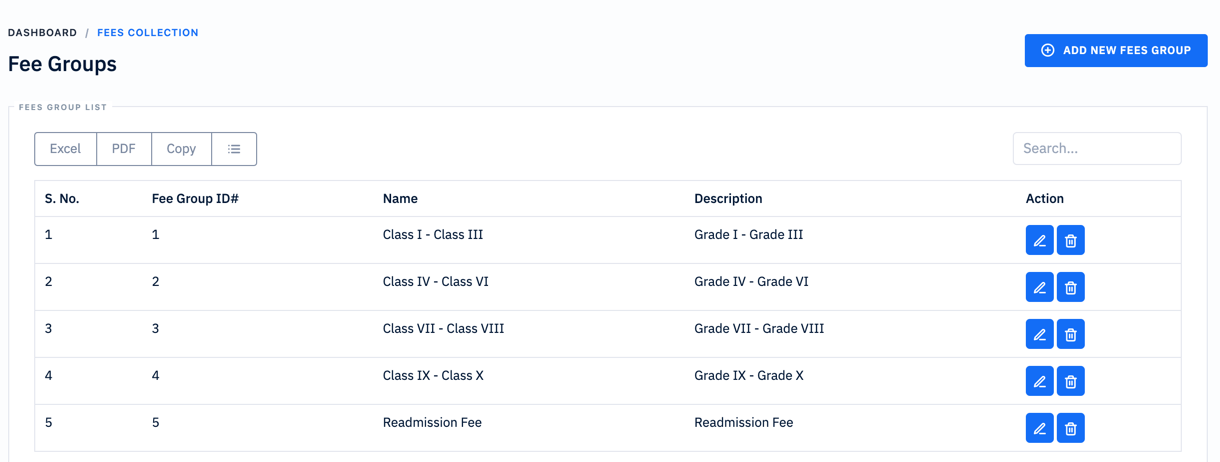The width and height of the screenshot is (1220, 462).
Task: Edit the Readmission Fee group
Action: [1040, 428]
